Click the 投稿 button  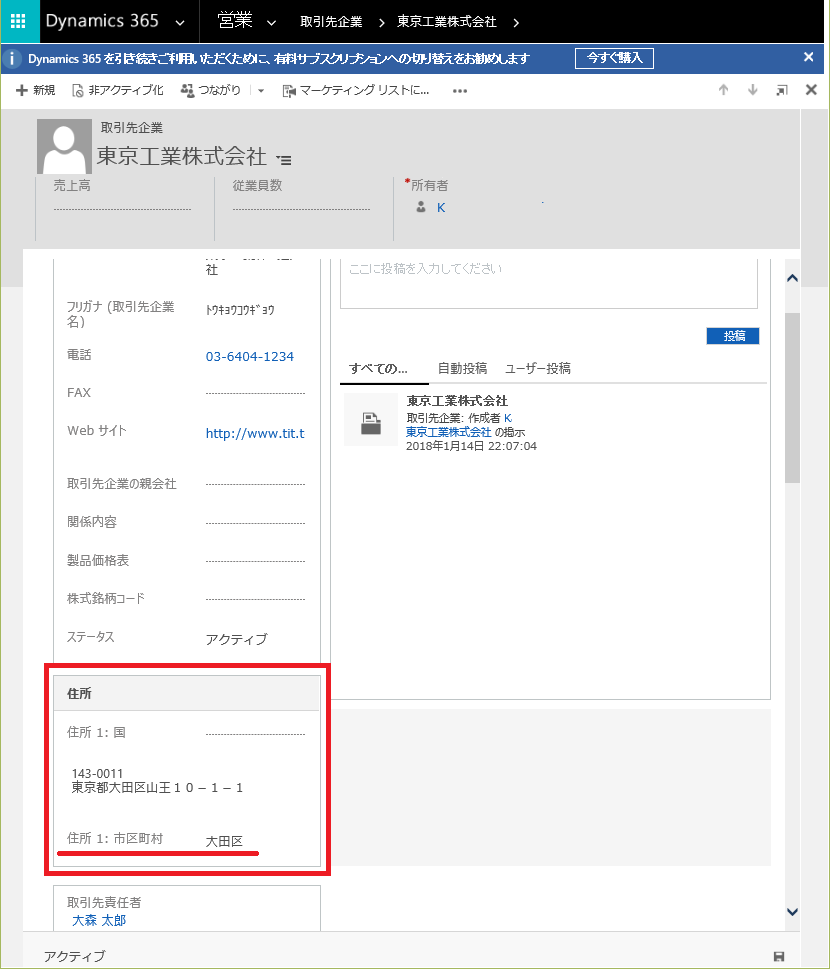[x=733, y=336]
